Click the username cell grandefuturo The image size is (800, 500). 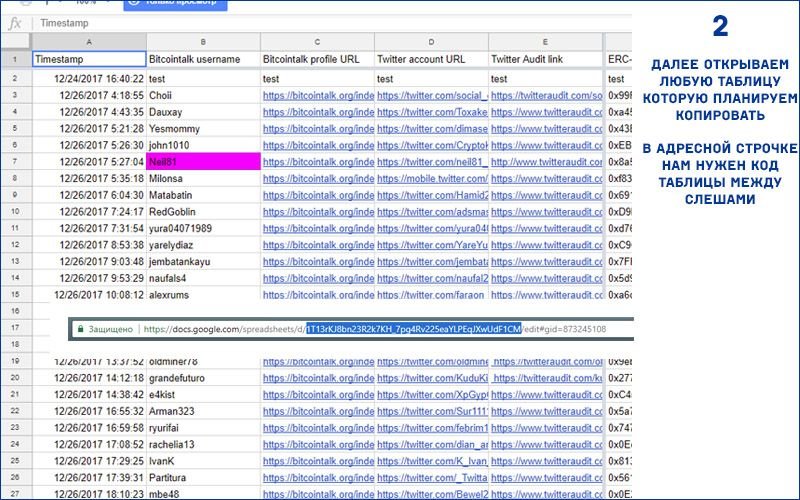click(x=203, y=378)
